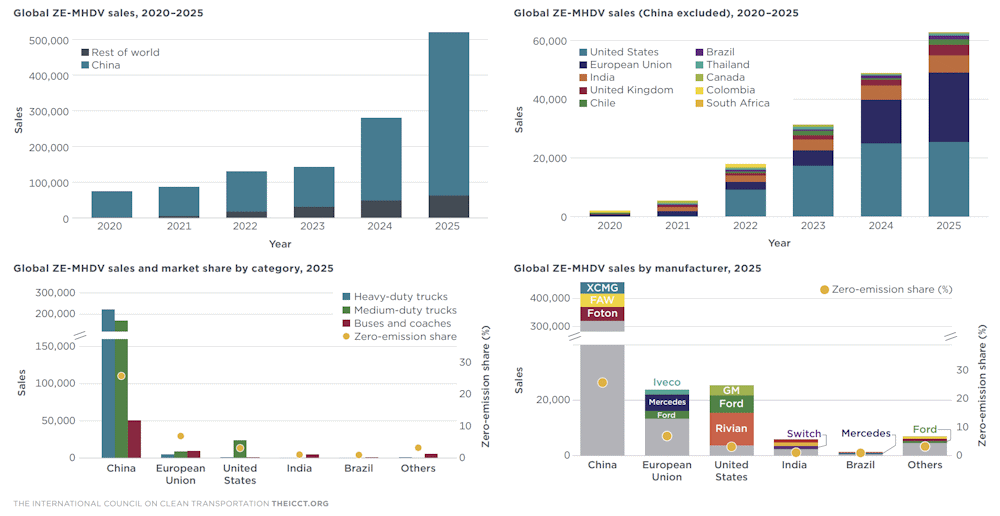Click the United Kingdom legend entry
Viewport: 1000px width, 516px height.
point(626,91)
